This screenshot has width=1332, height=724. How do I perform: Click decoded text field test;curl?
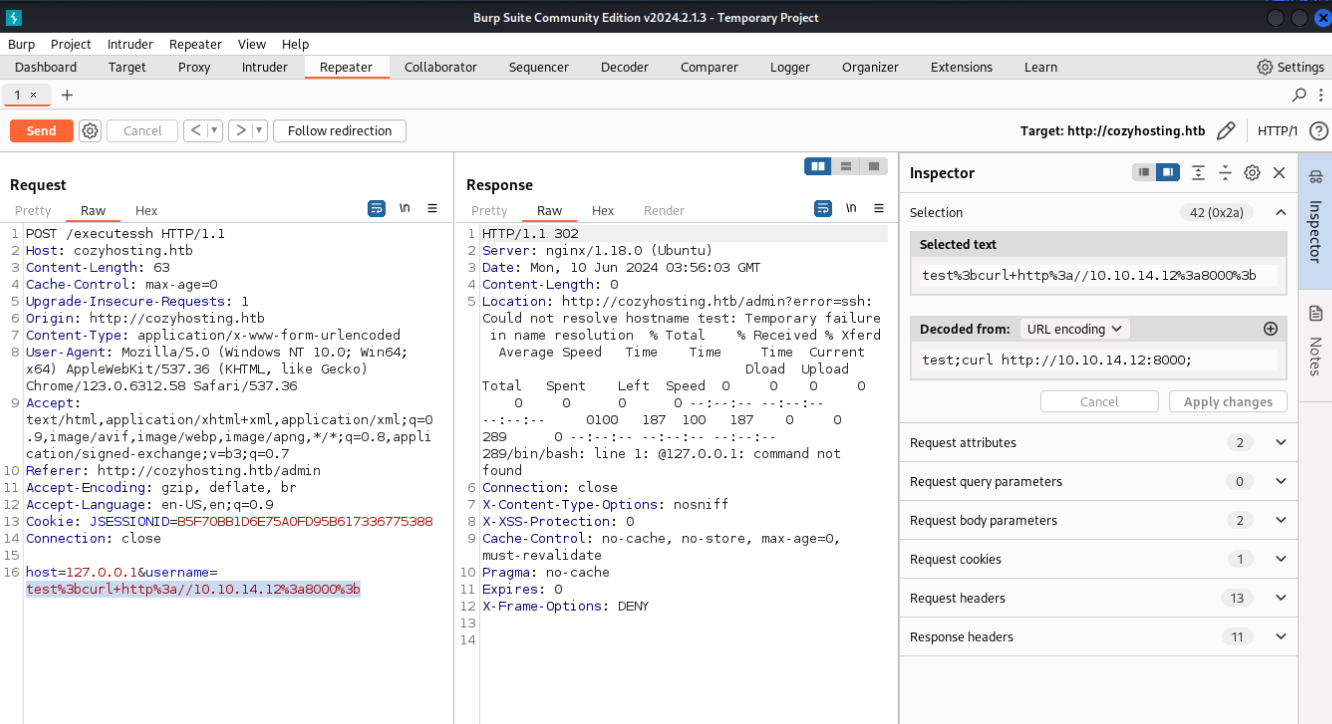tap(1098, 359)
